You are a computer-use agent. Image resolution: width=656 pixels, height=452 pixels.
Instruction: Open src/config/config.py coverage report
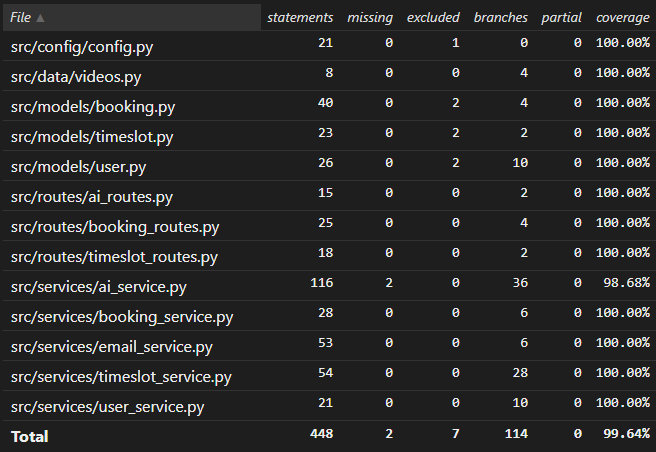pos(81,46)
